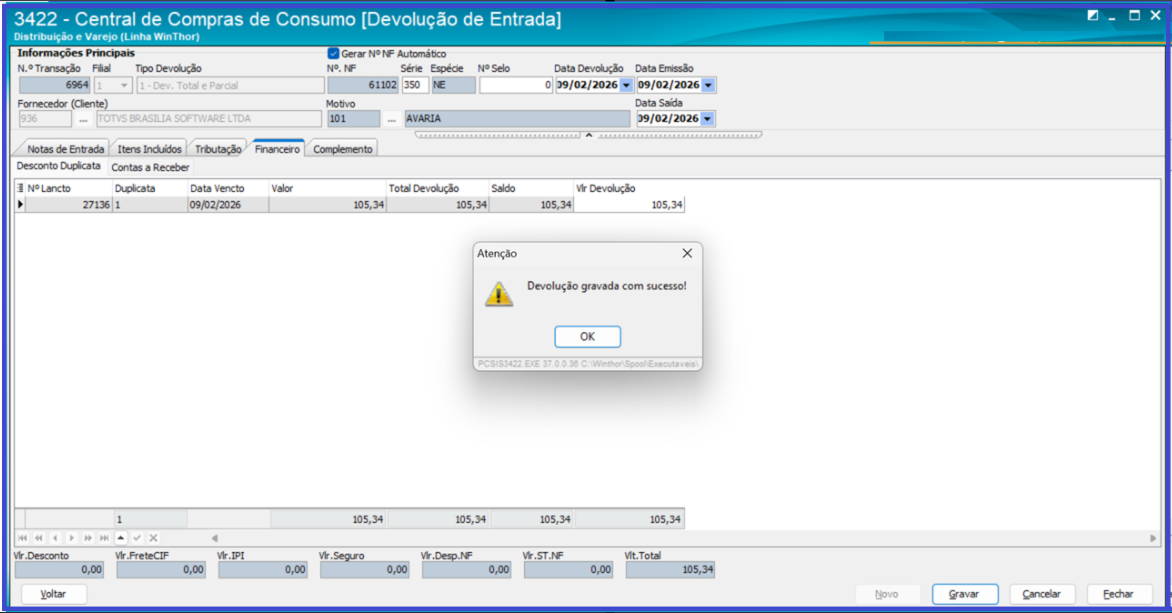The image size is (1172, 613).
Task: Open the Motivo lookup ellipsis button
Action: tap(392, 119)
